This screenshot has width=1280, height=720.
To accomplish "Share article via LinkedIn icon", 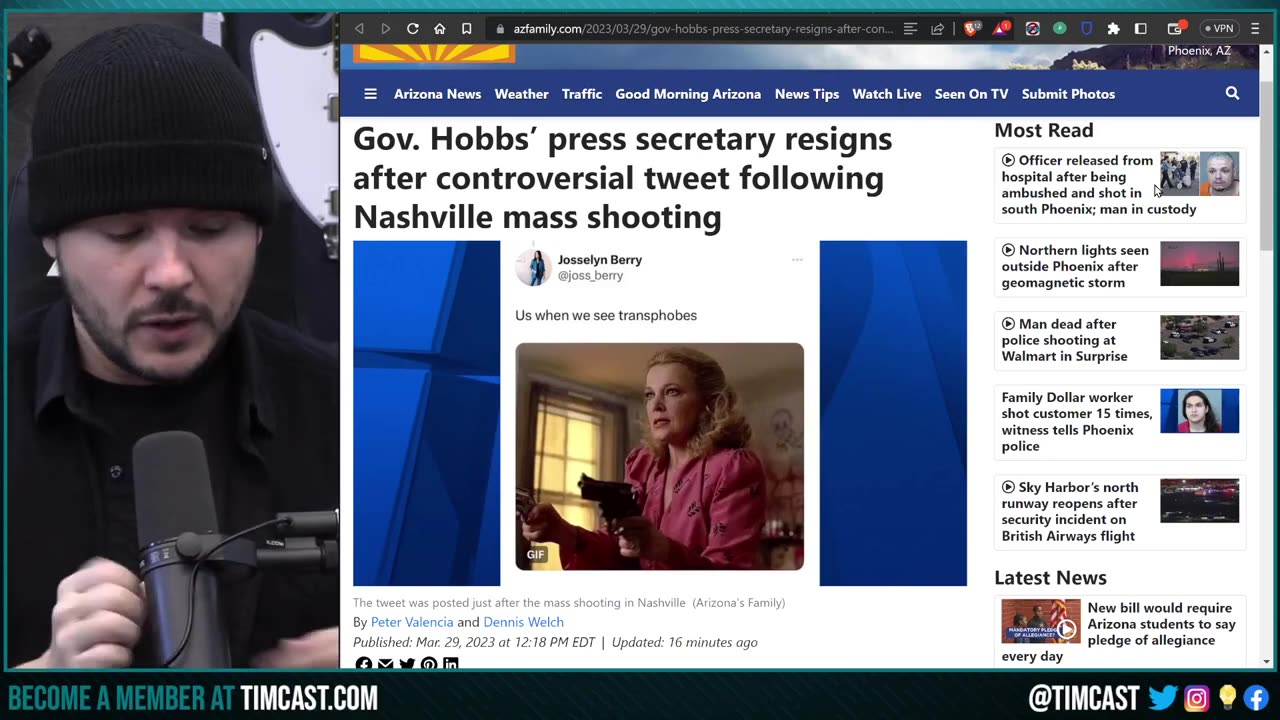I will point(451,665).
